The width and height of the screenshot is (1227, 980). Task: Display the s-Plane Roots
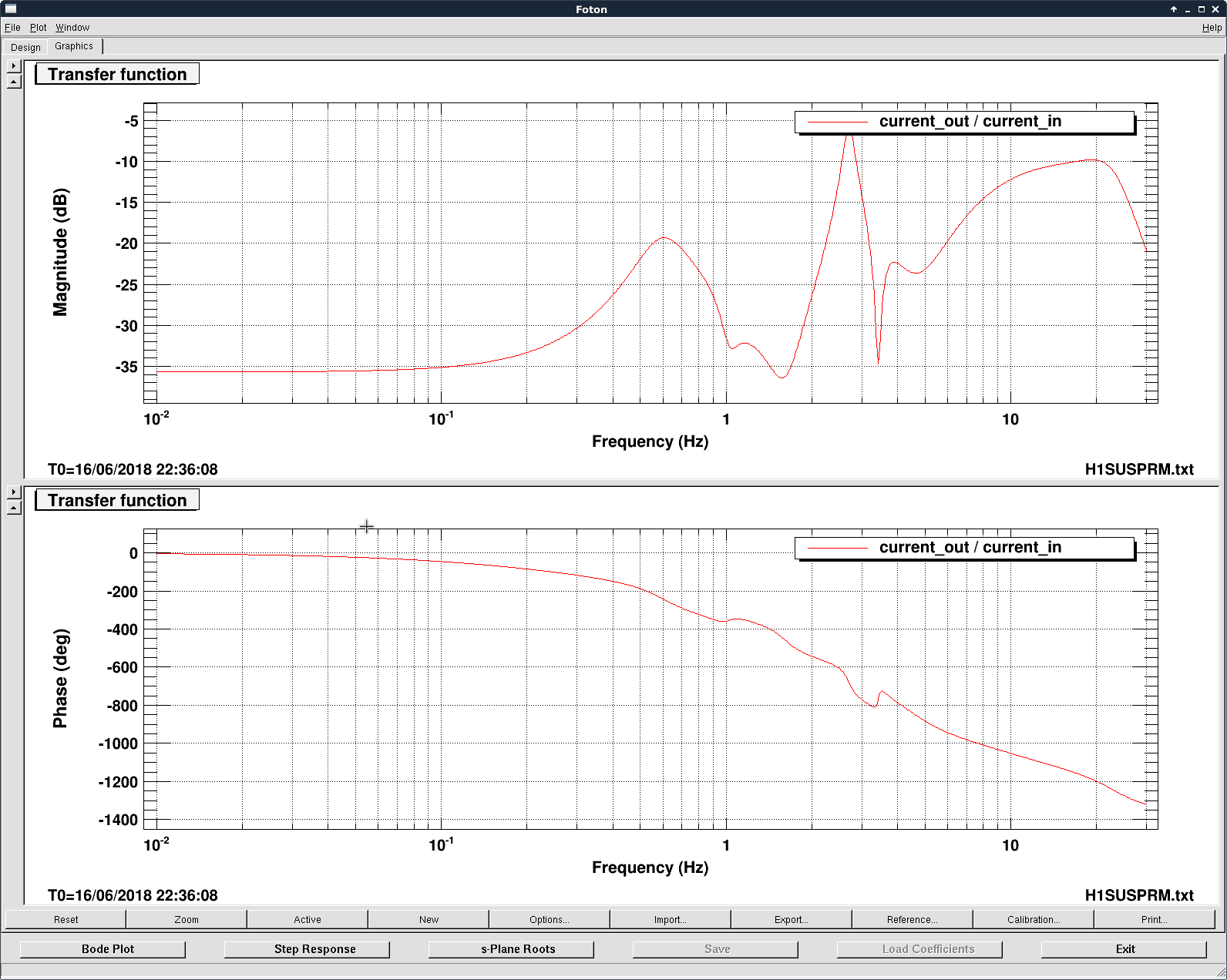[x=518, y=949]
